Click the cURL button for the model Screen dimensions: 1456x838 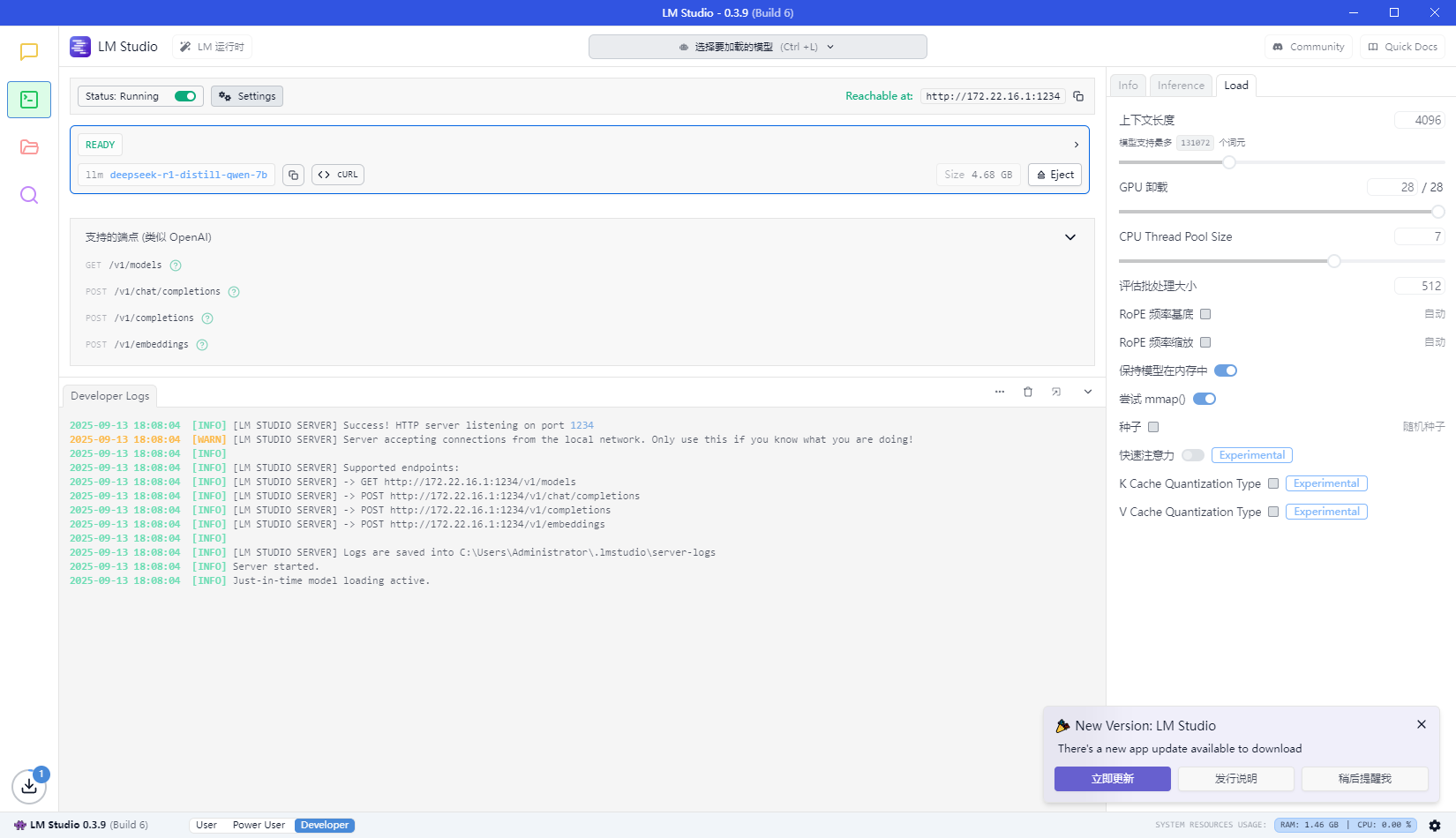(x=338, y=175)
